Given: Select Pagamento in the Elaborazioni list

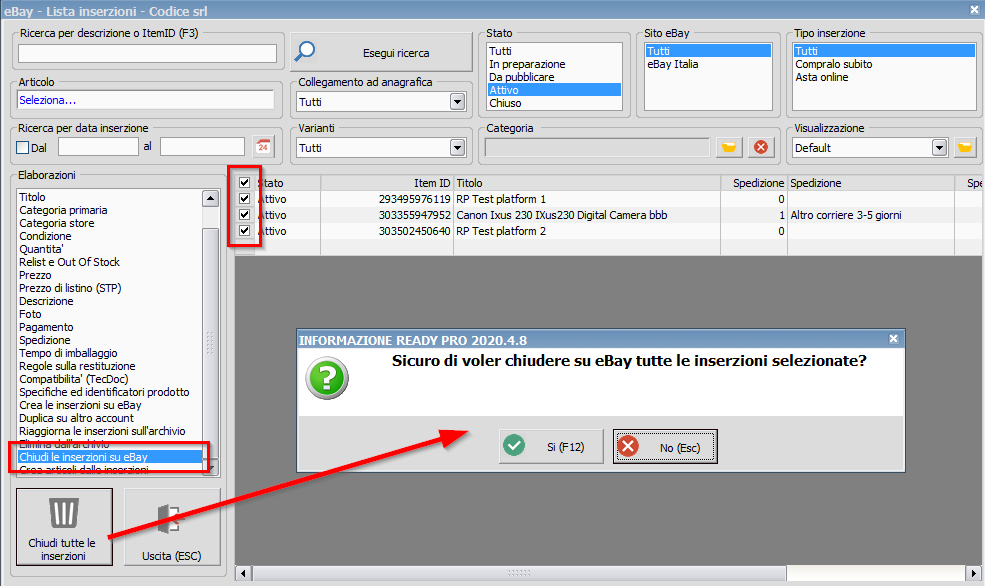Looking at the screenshot, I should coord(109,327).
